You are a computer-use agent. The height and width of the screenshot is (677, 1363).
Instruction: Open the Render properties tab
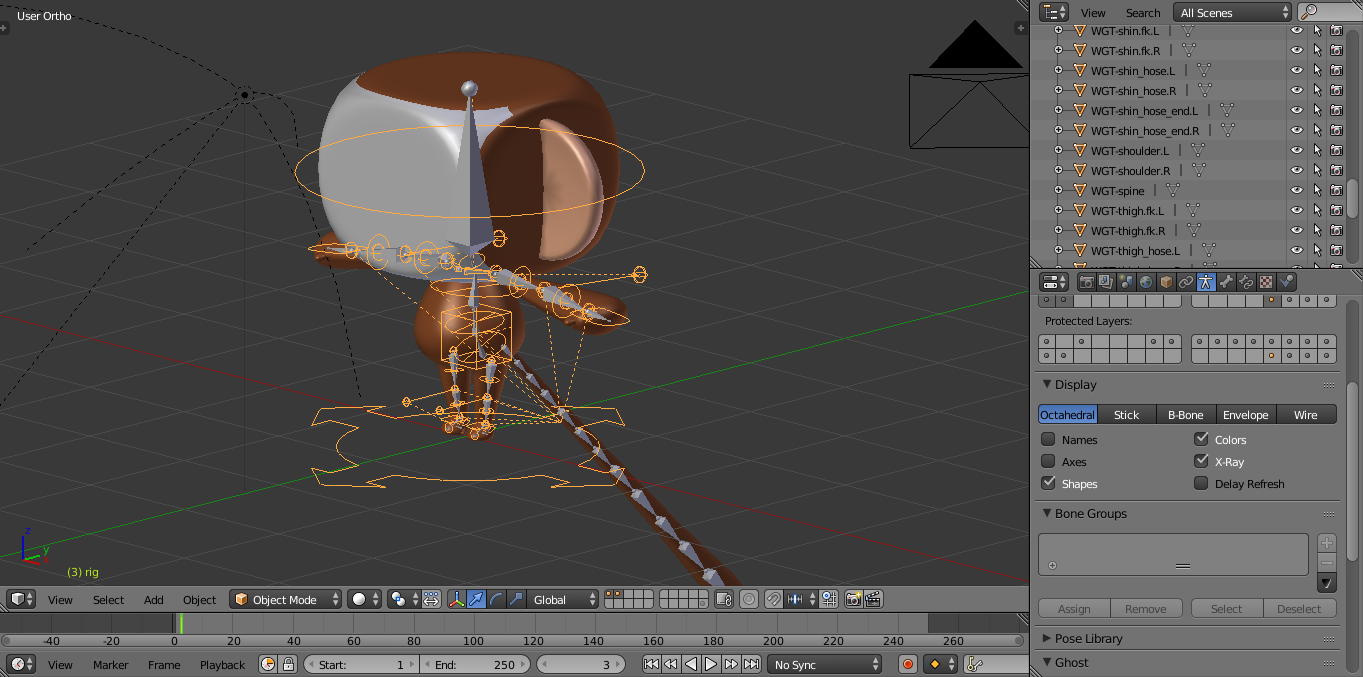coord(1087,281)
